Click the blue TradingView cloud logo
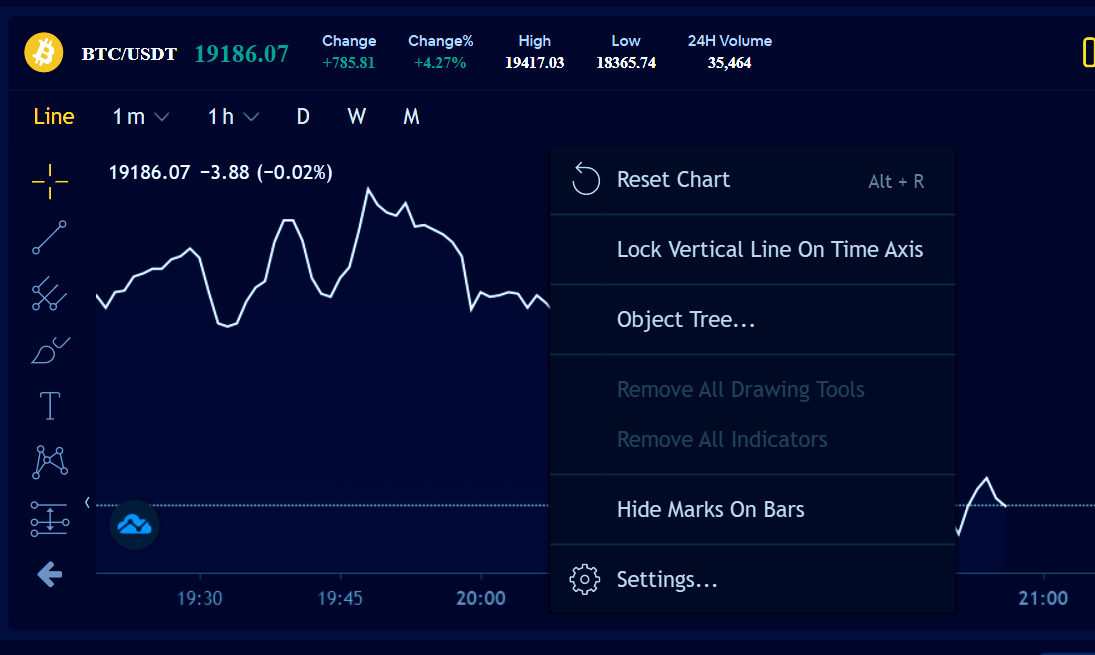Screen dimensions: 1095x655 pos(134,524)
